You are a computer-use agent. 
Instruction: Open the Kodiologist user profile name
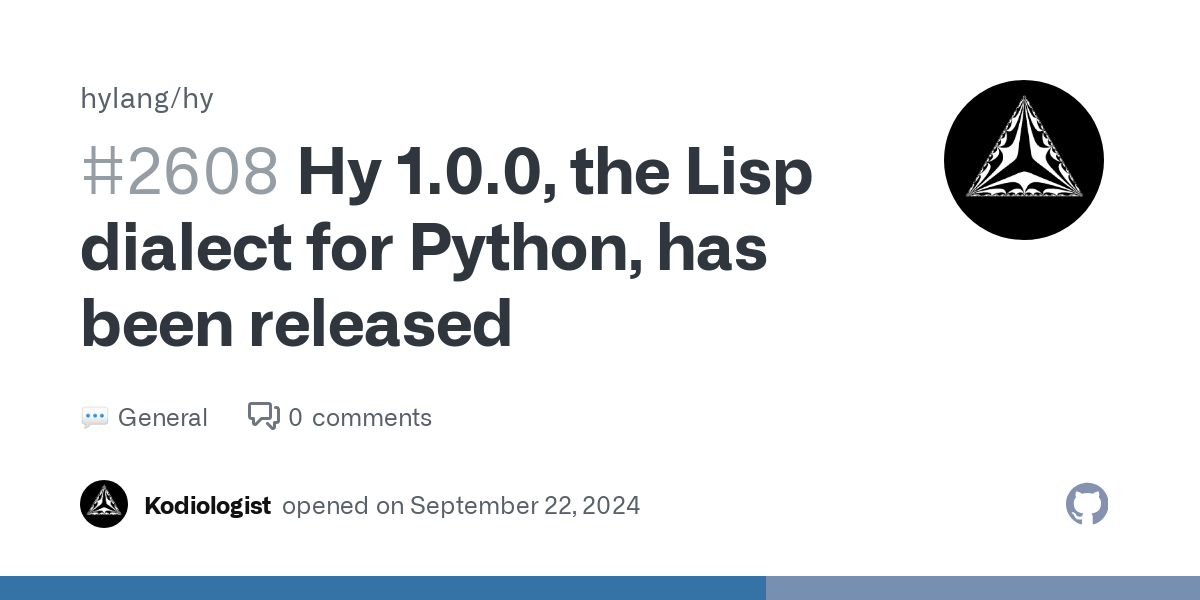coord(207,506)
